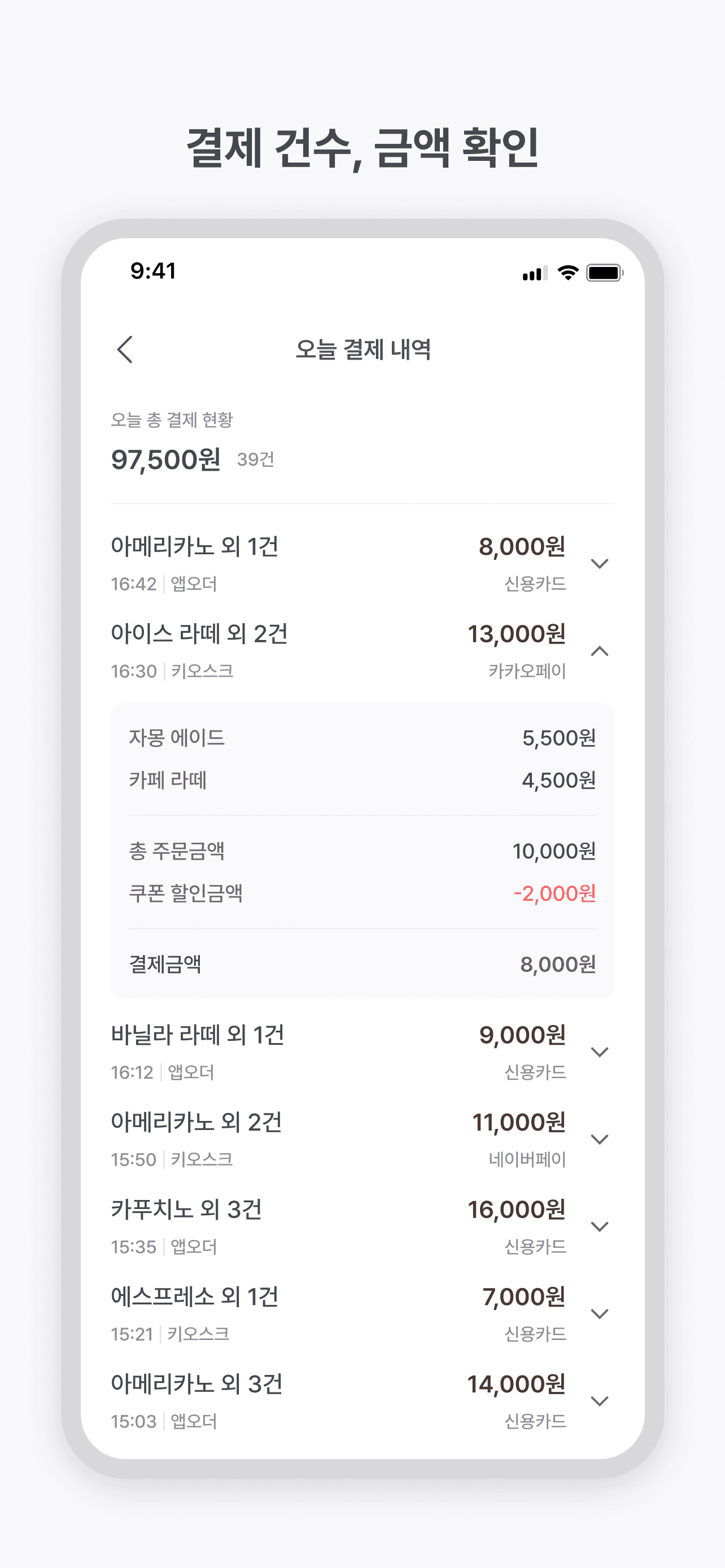Click the Wi-Fi status icon
The image size is (725, 1568).
567,273
